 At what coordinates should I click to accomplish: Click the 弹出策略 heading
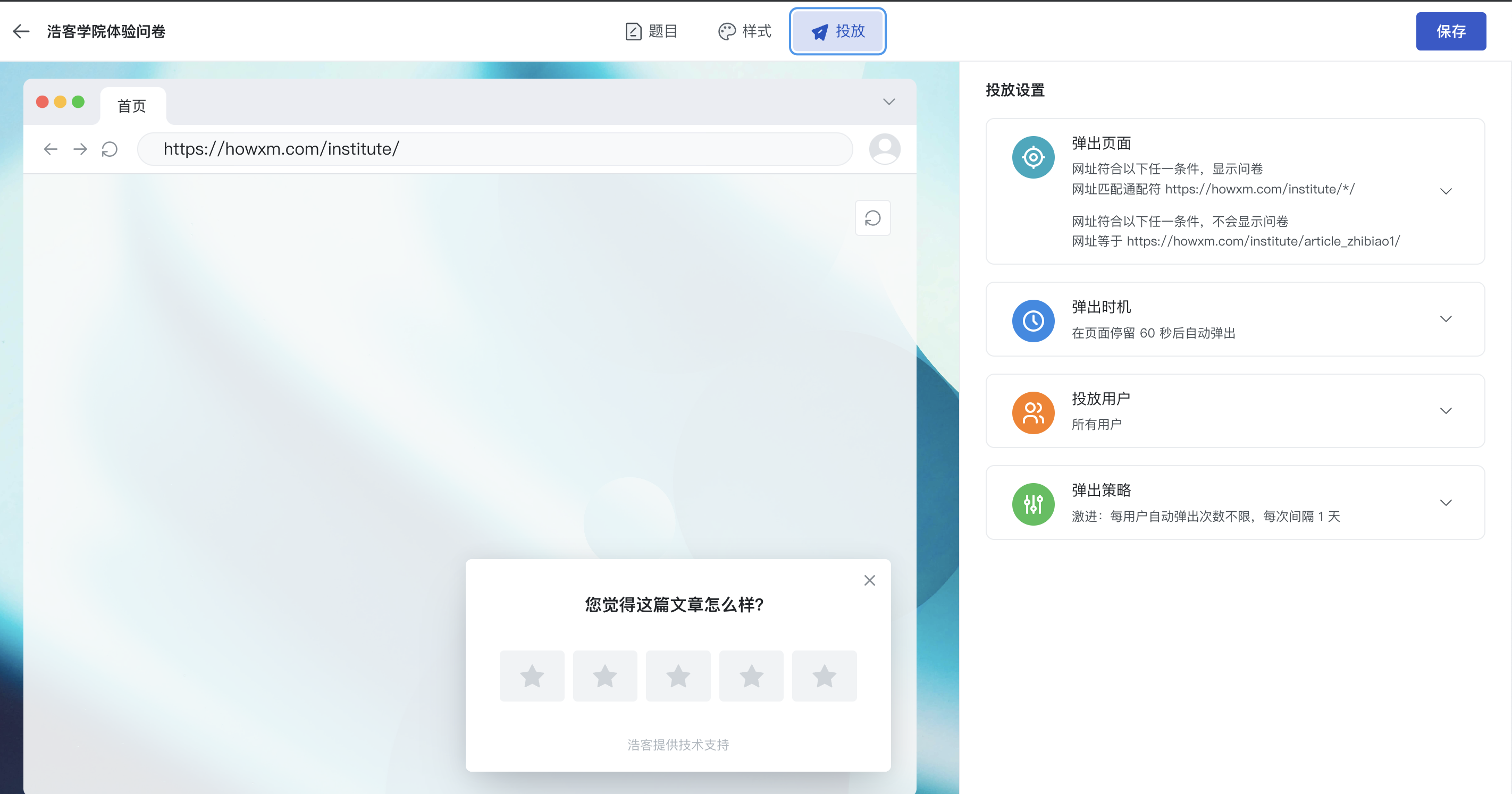tap(1101, 490)
